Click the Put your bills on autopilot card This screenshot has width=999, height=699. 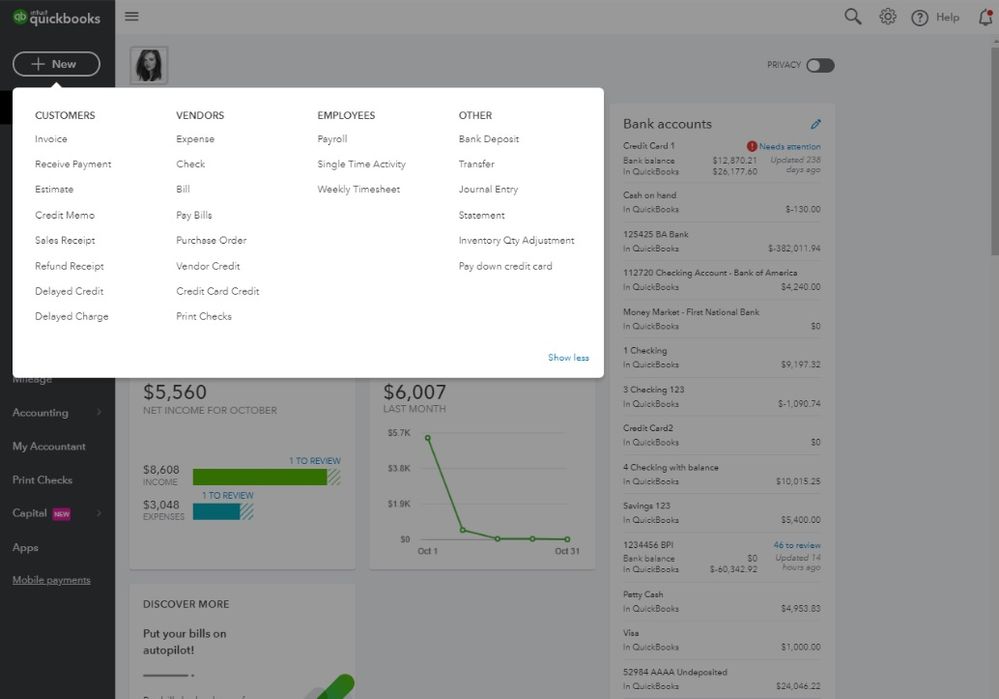tap(242, 642)
